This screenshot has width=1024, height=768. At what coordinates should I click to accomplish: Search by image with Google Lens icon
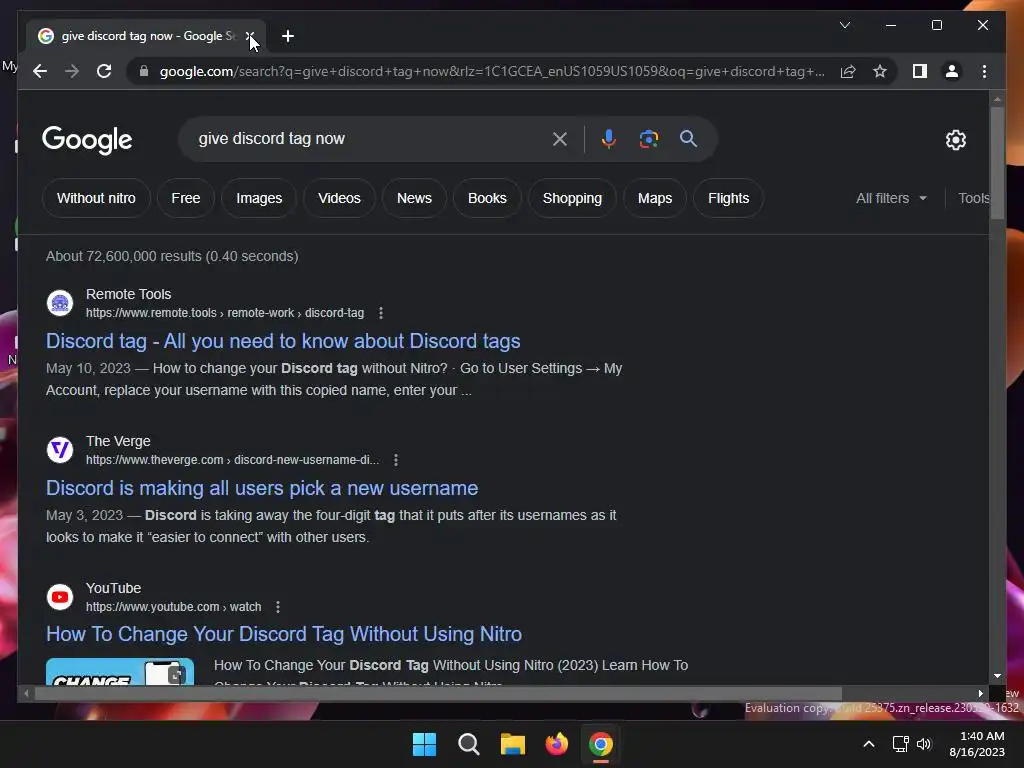click(648, 138)
